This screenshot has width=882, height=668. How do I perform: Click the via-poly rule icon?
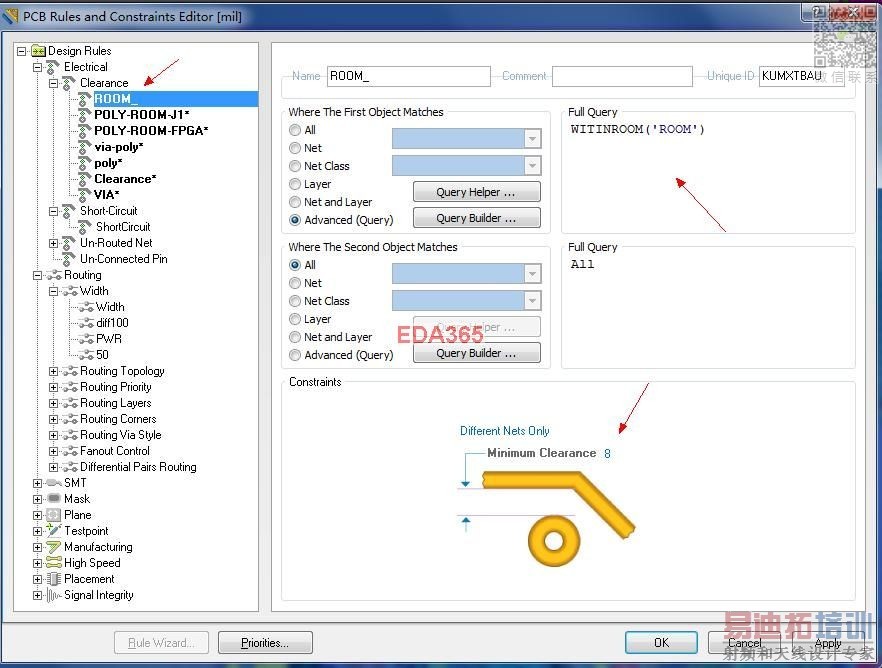tap(84, 147)
